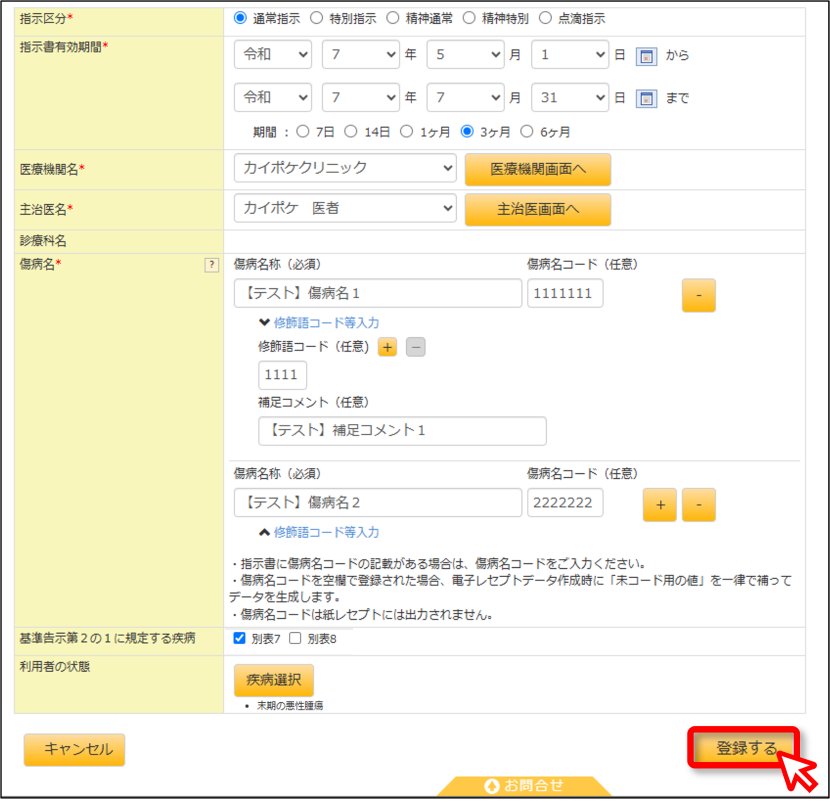The height and width of the screenshot is (803, 830).
Task: Click the help question mark beside 傷病名
Action: point(212,265)
